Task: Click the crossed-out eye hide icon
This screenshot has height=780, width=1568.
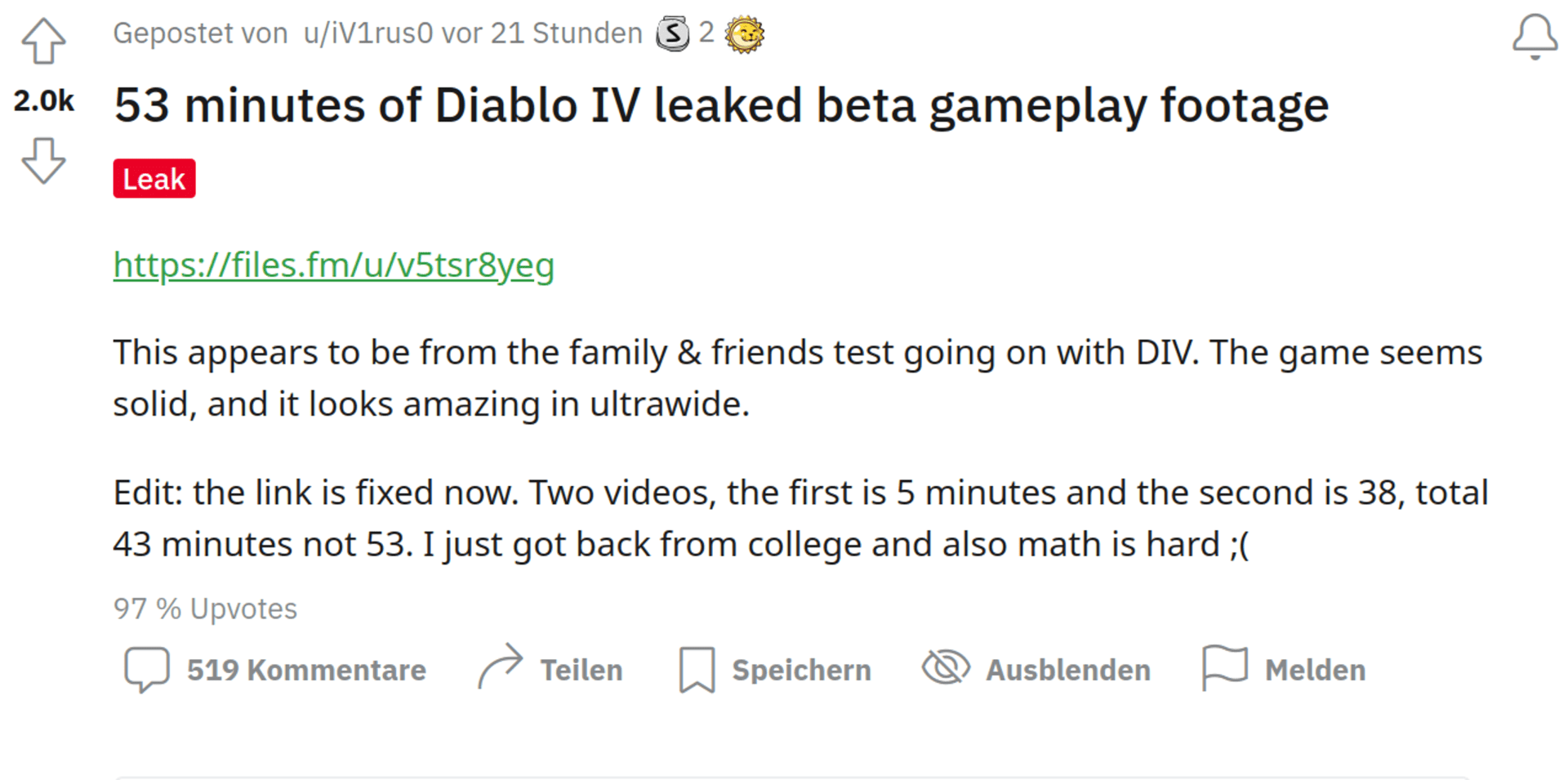Action: click(946, 667)
